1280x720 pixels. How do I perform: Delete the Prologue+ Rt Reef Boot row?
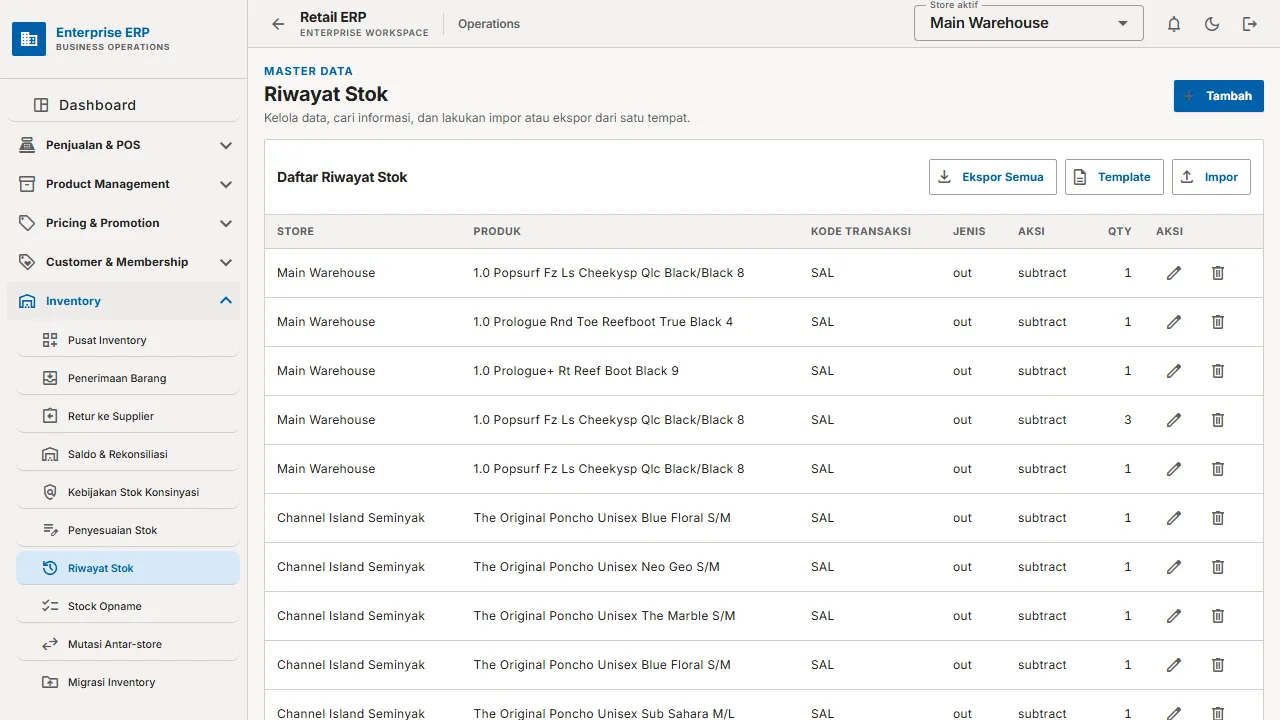[x=1218, y=371]
